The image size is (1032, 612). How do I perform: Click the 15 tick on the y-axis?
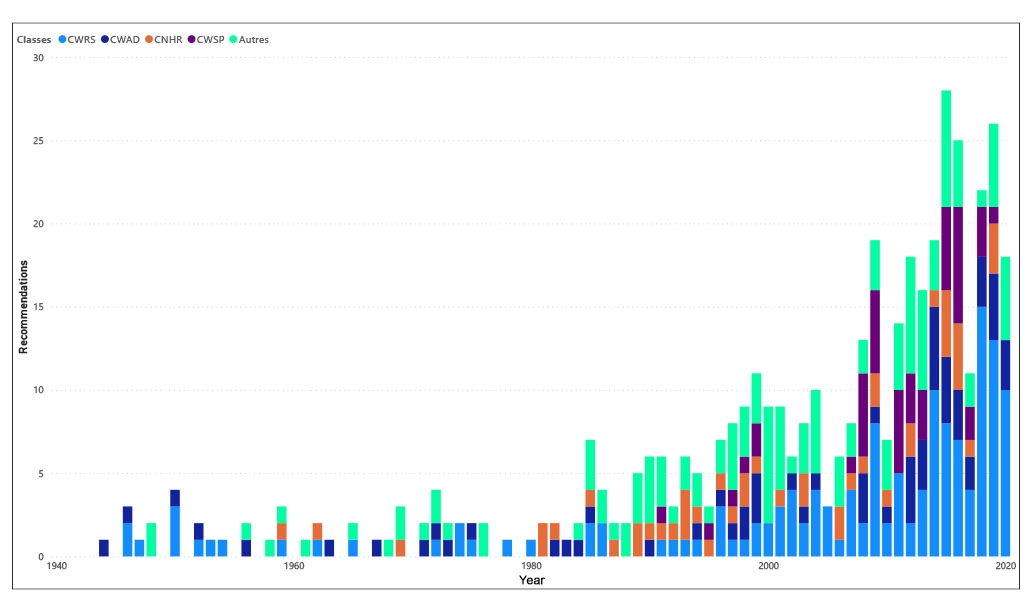[x=38, y=307]
